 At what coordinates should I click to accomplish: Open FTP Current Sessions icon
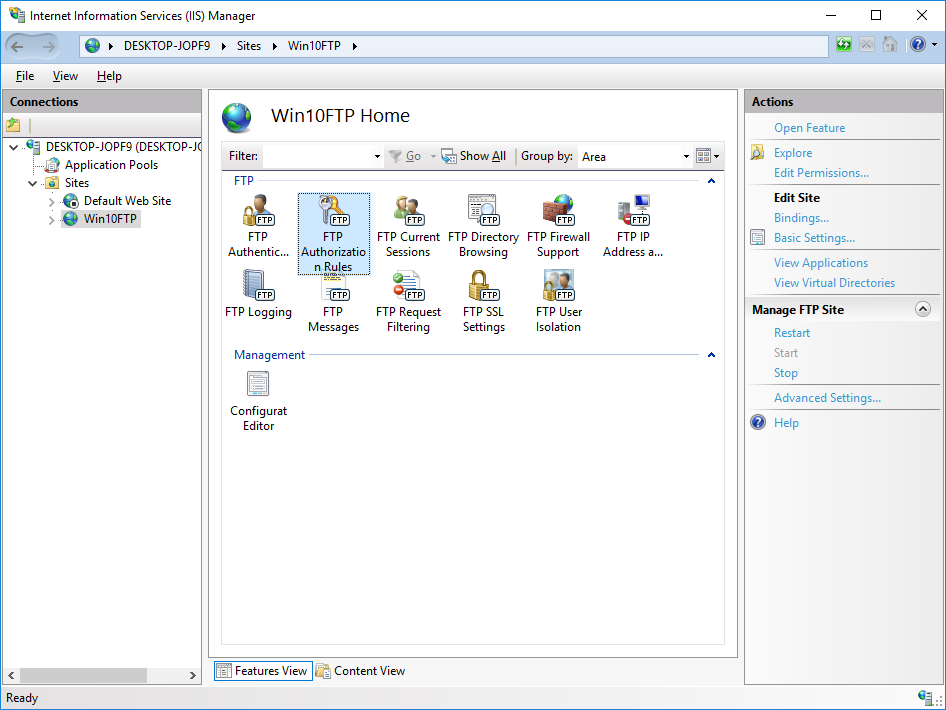click(408, 226)
